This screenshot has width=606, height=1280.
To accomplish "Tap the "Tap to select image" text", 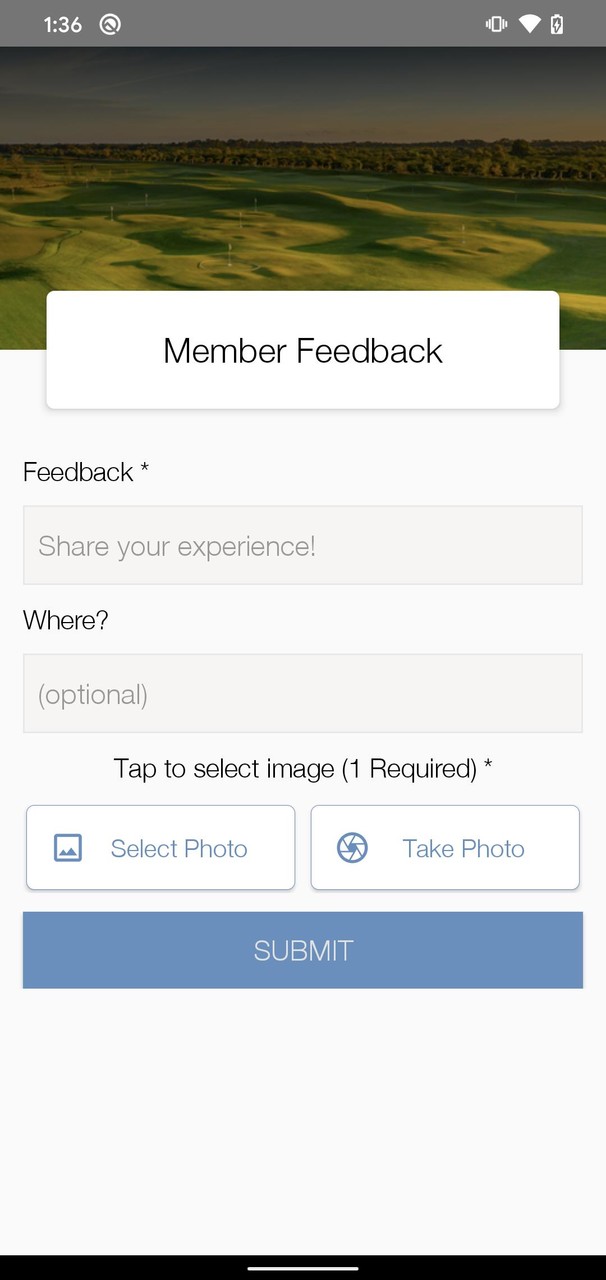I will point(224,768).
